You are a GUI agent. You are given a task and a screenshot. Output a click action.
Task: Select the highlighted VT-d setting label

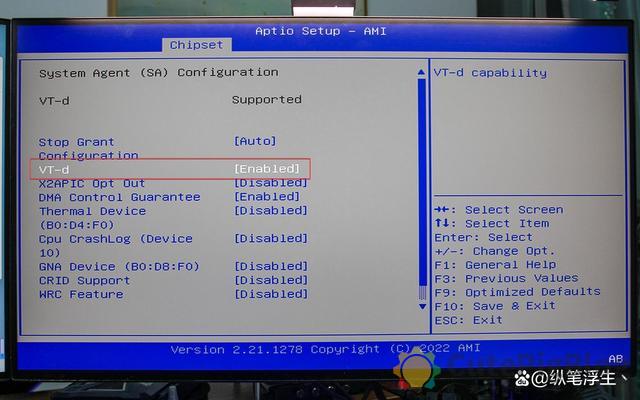54,169
